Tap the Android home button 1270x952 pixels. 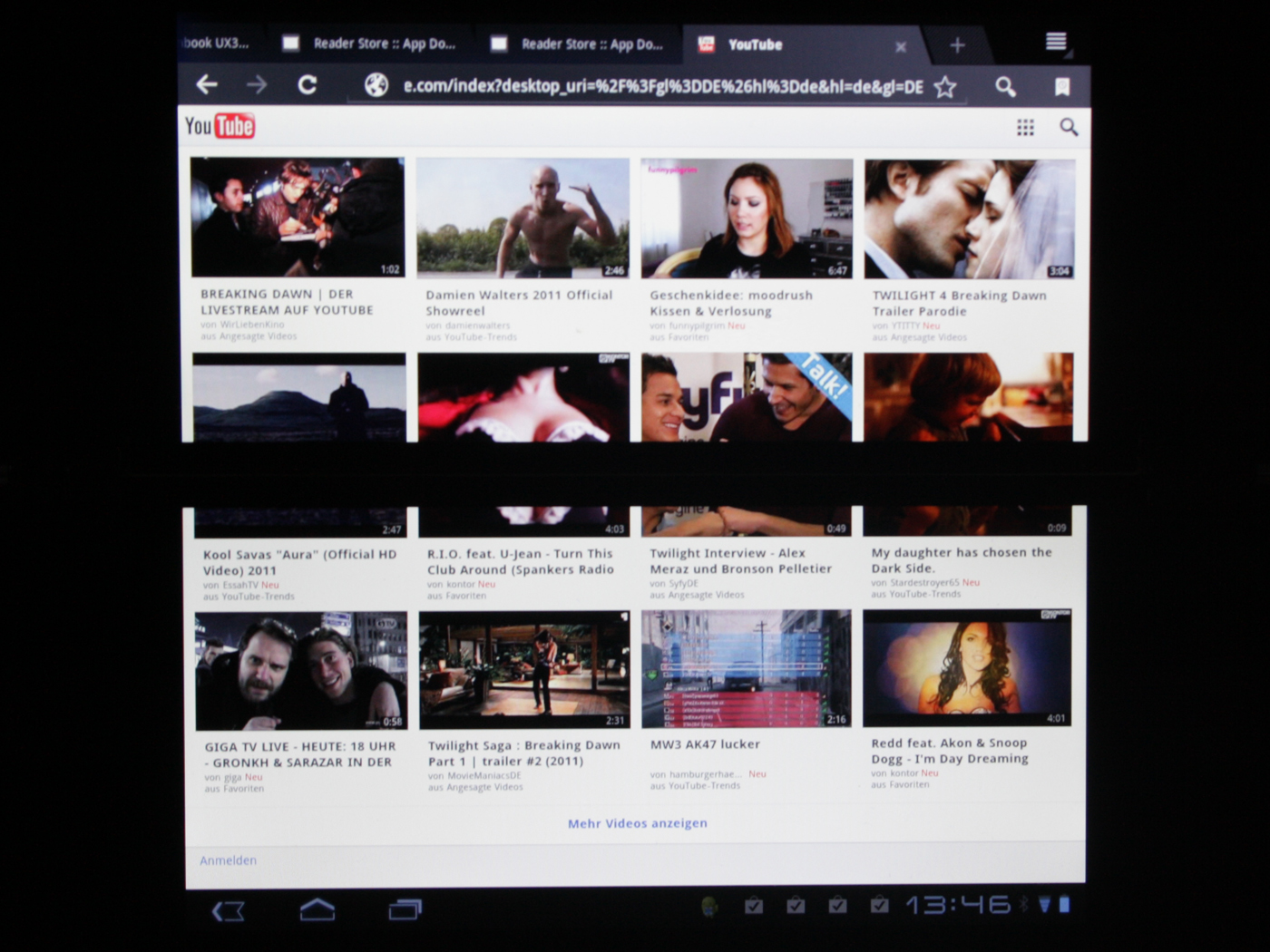[x=317, y=909]
